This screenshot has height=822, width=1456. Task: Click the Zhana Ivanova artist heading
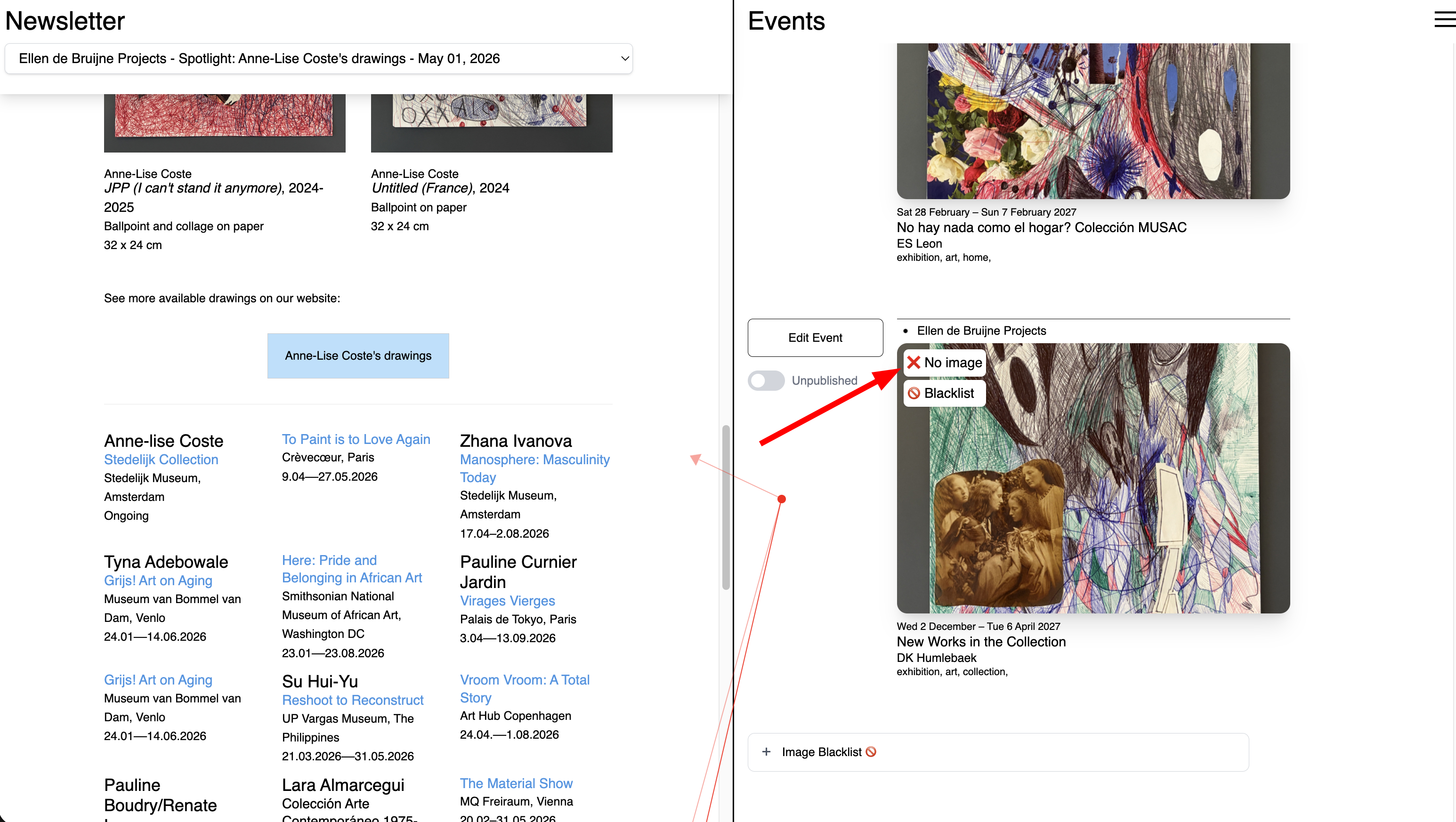[x=516, y=441]
